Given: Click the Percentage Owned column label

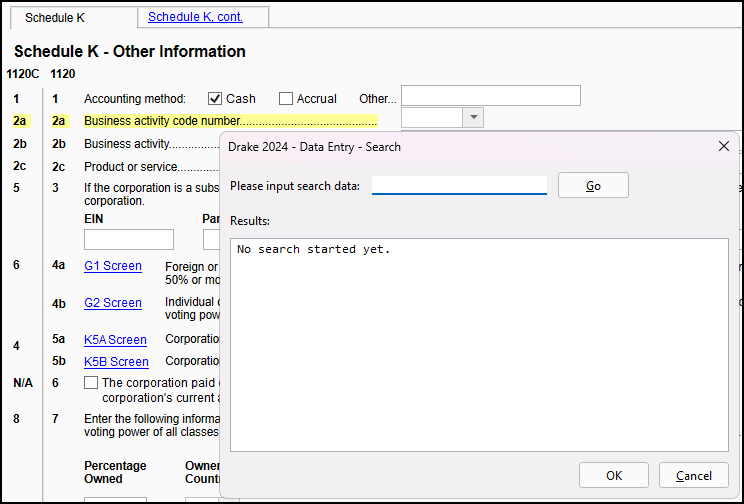Looking at the screenshot, I should coord(115,472).
